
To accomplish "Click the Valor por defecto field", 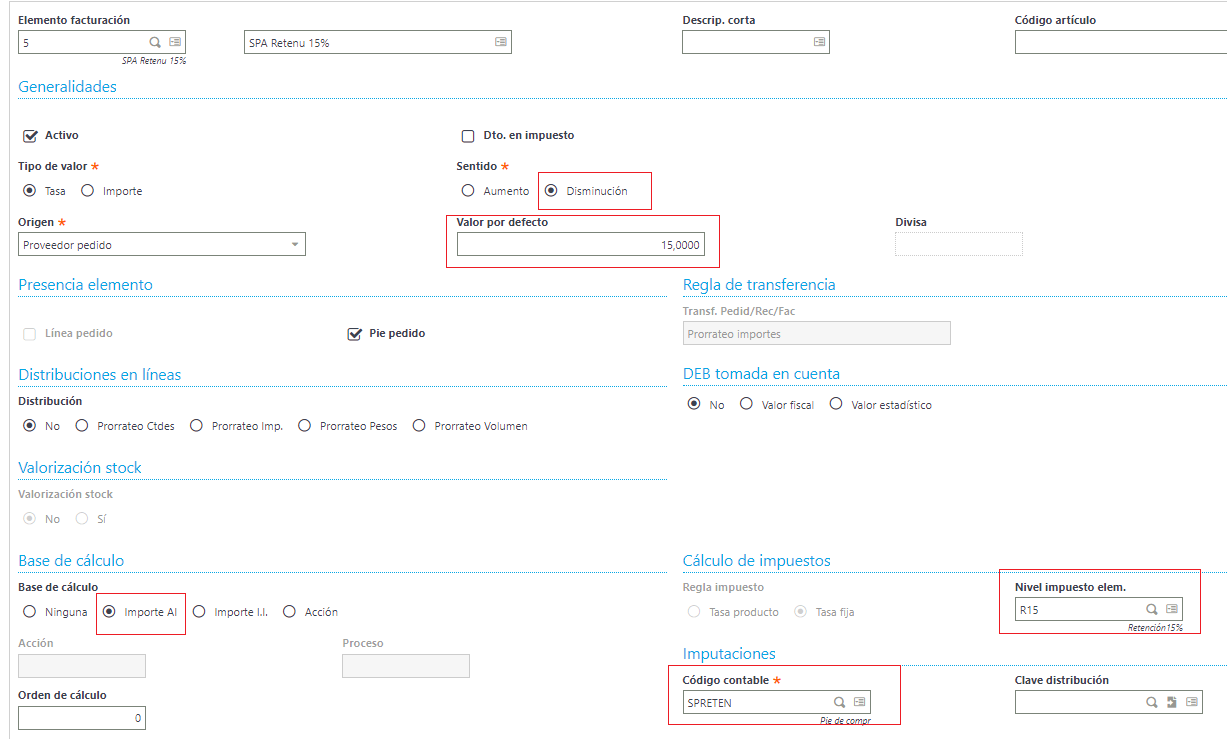I will coord(581,245).
